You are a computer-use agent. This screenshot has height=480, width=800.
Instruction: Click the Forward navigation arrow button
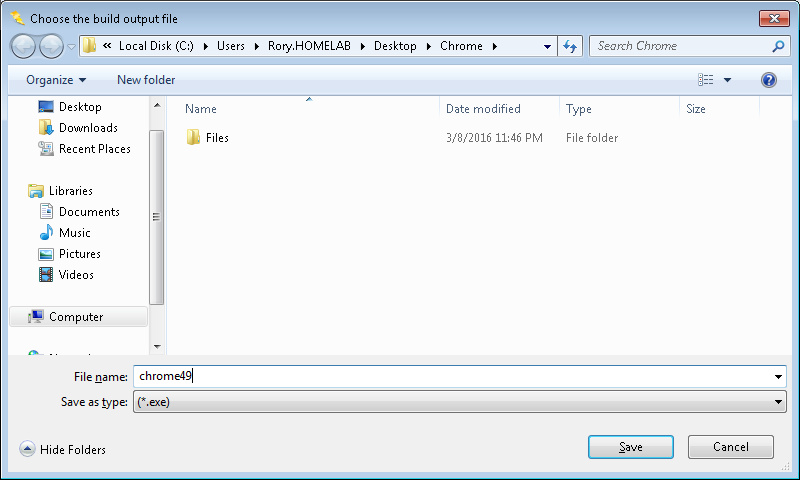pos(51,47)
